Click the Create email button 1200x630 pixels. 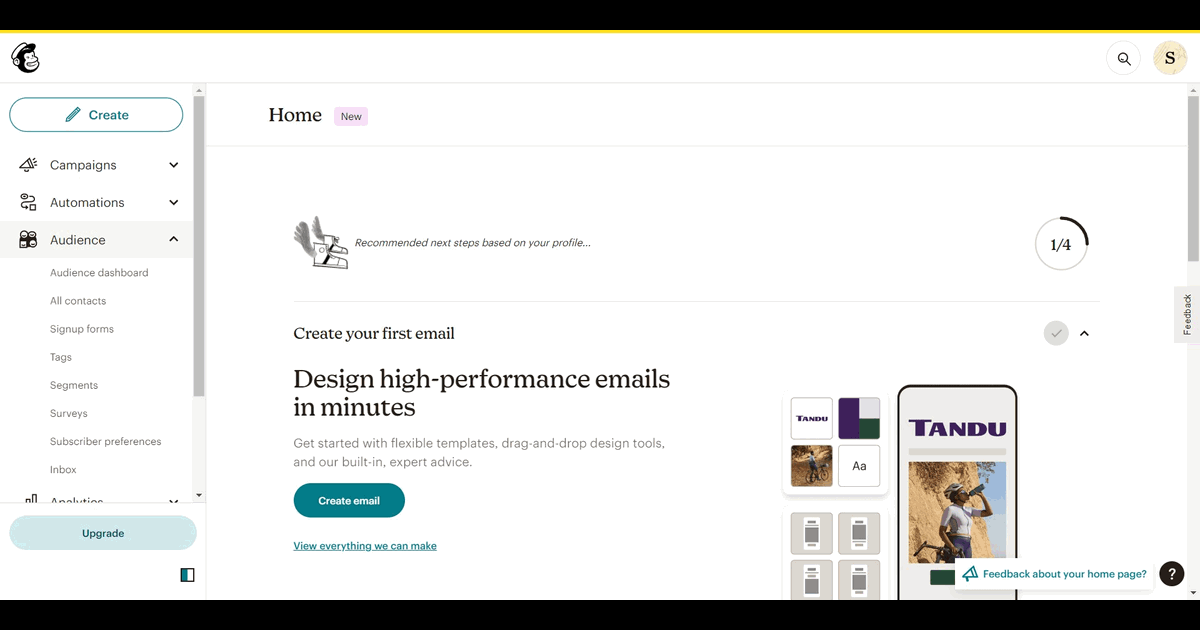coord(349,500)
